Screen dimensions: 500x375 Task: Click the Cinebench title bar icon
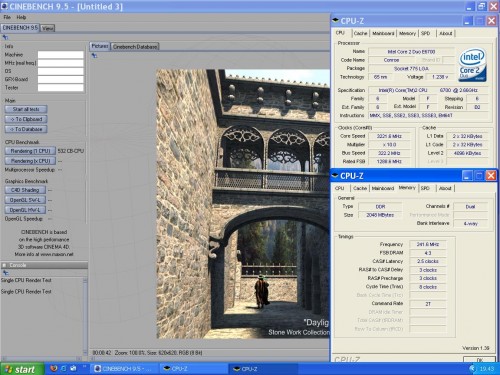coord(4,6)
